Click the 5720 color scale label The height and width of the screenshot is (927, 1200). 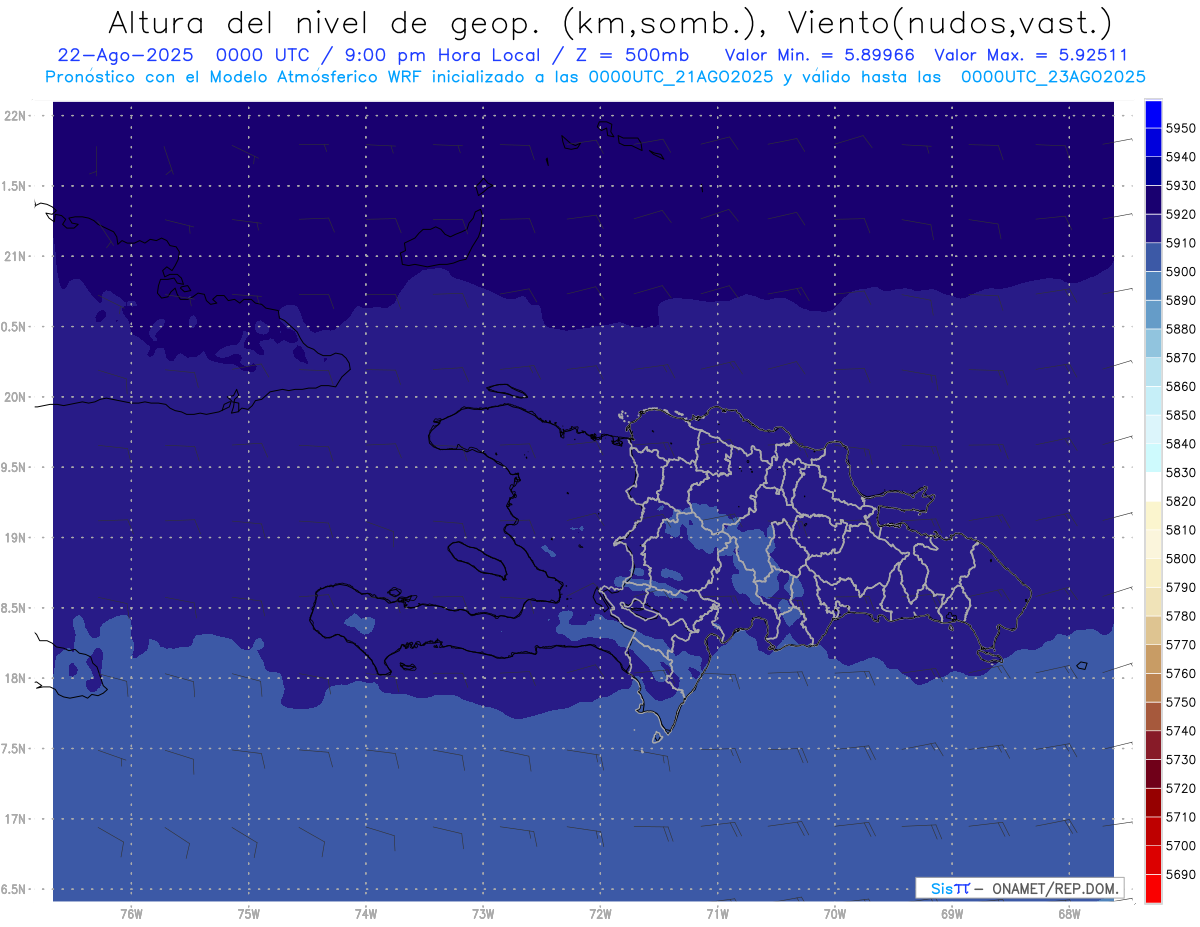(1180, 788)
